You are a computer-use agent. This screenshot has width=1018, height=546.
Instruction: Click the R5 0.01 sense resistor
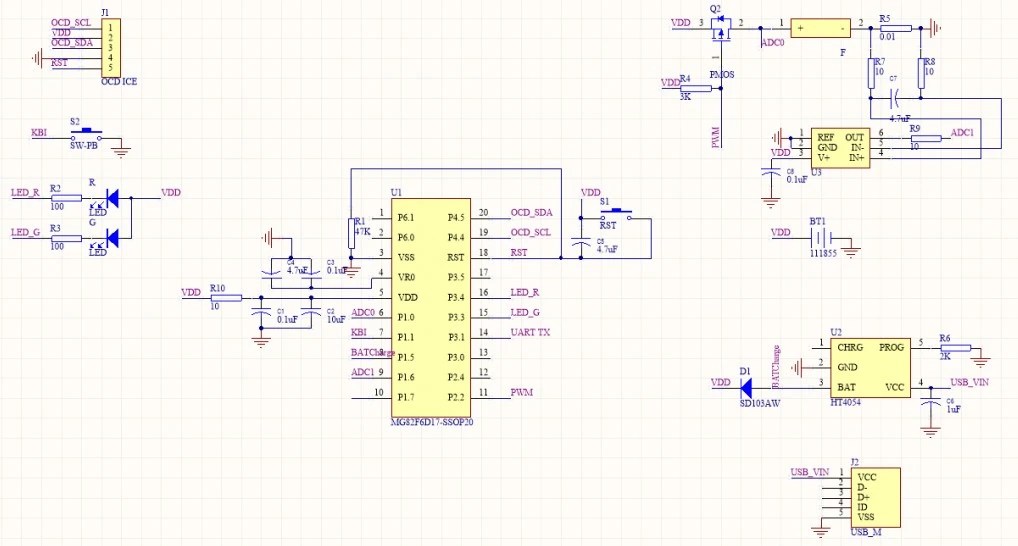895,29
